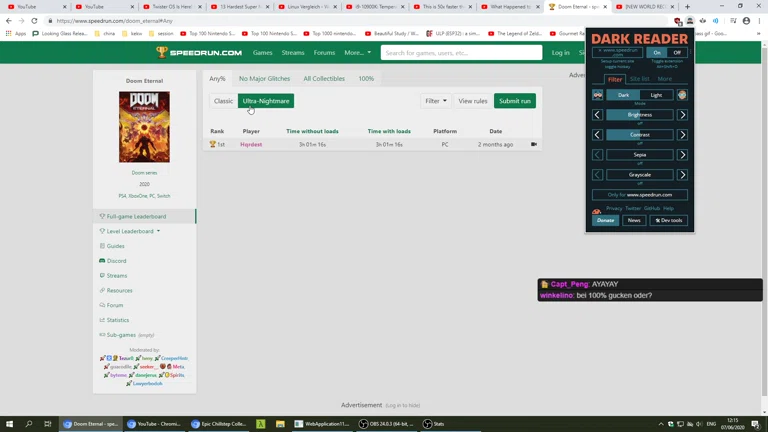Viewport: 768px width, 432px height.
Task: Decrease Contrast with the left arrow
Action: [x=598, y=135]
